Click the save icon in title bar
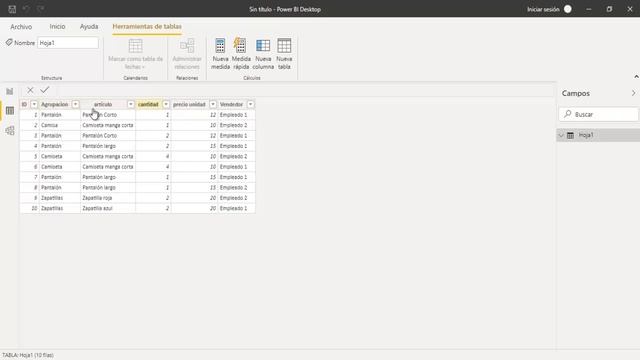This screenshot has width=640, height=360. point(12,9)
